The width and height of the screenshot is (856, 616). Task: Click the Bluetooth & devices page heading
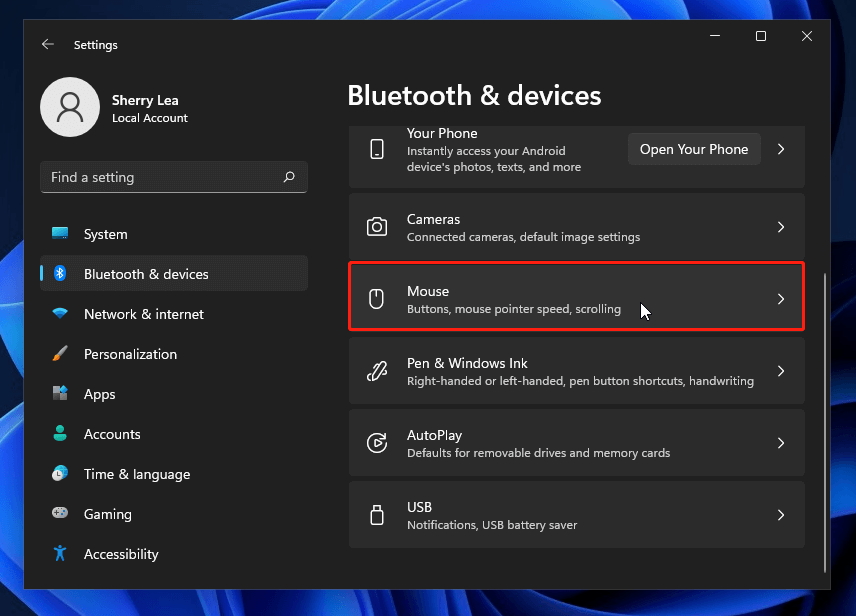(474, 96)
